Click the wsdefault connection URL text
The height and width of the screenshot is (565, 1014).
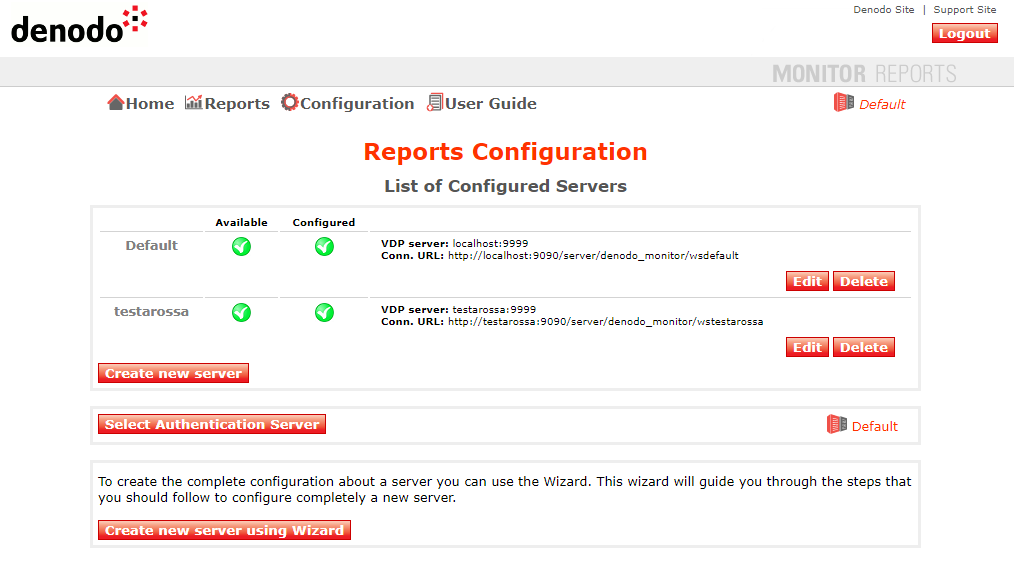[x=559, y=256]
